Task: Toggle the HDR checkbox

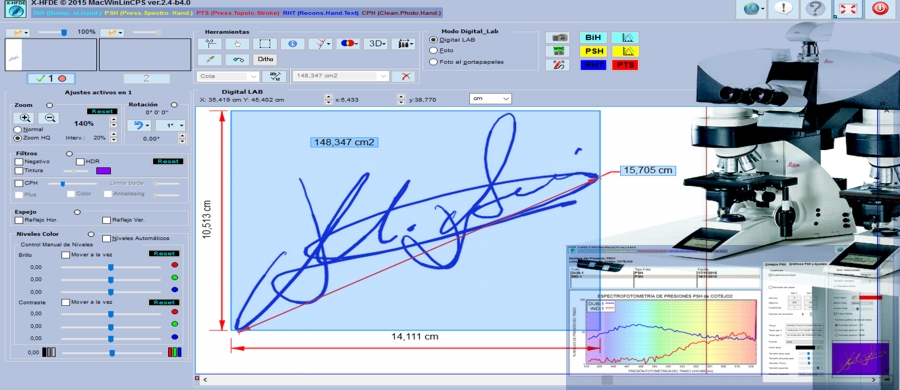Action: coord(80,162)
